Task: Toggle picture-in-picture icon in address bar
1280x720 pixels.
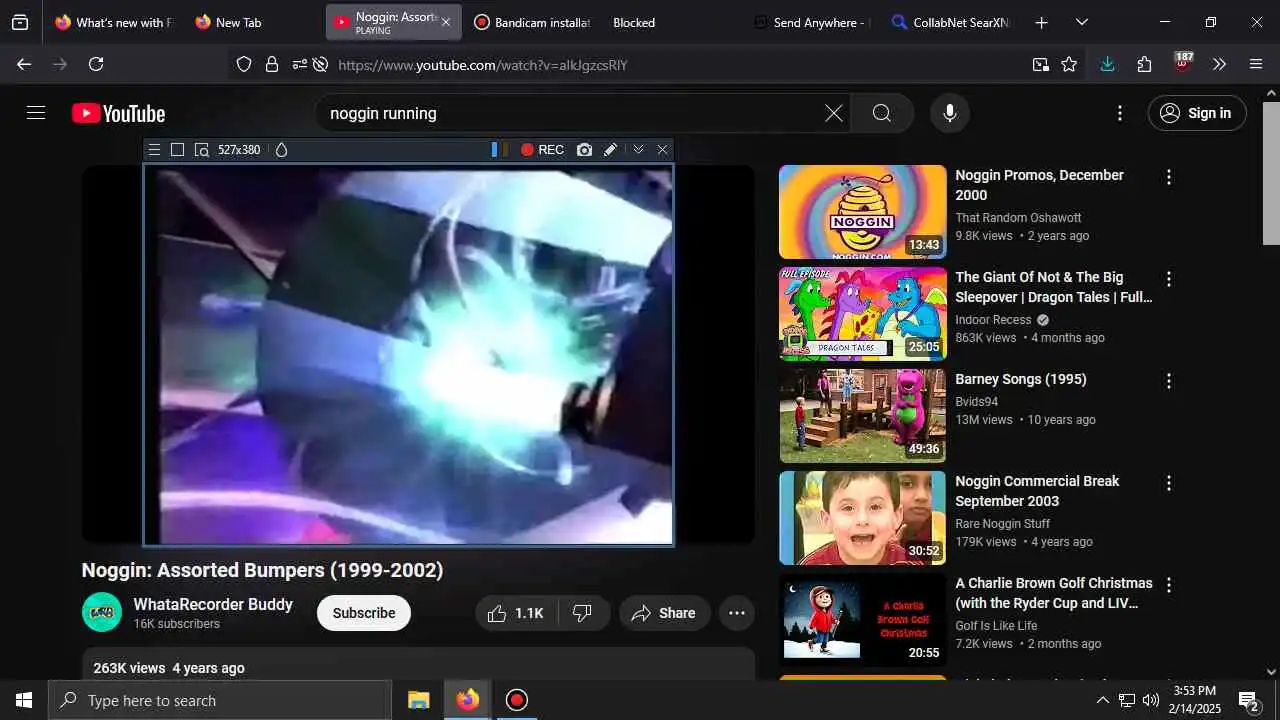Action: pyautogui.click(x=1041, y=64)
